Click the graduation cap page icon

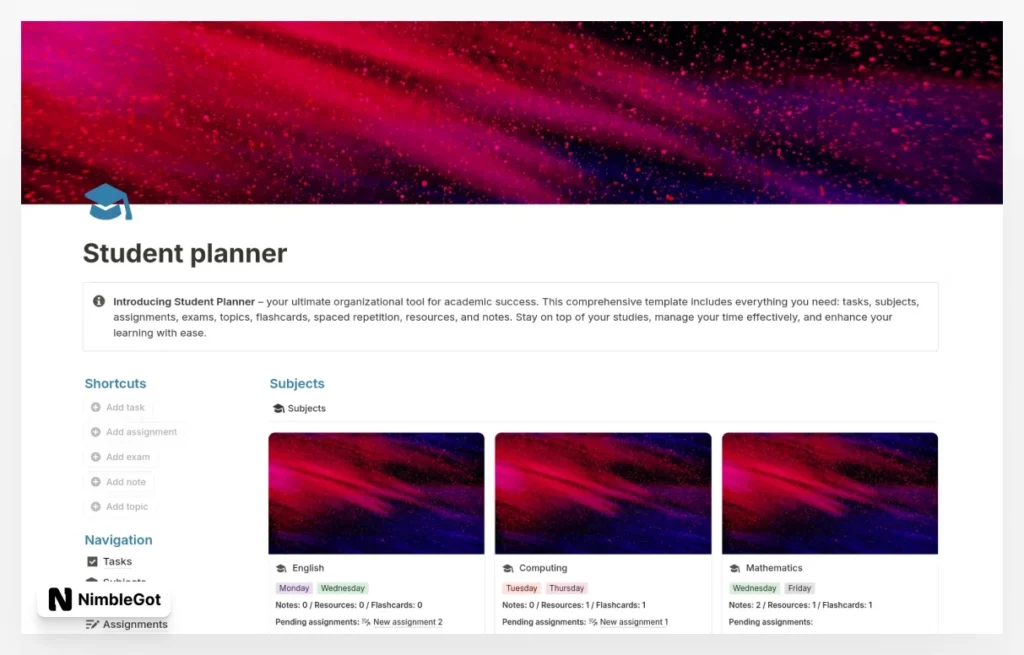tap(106, 202)
